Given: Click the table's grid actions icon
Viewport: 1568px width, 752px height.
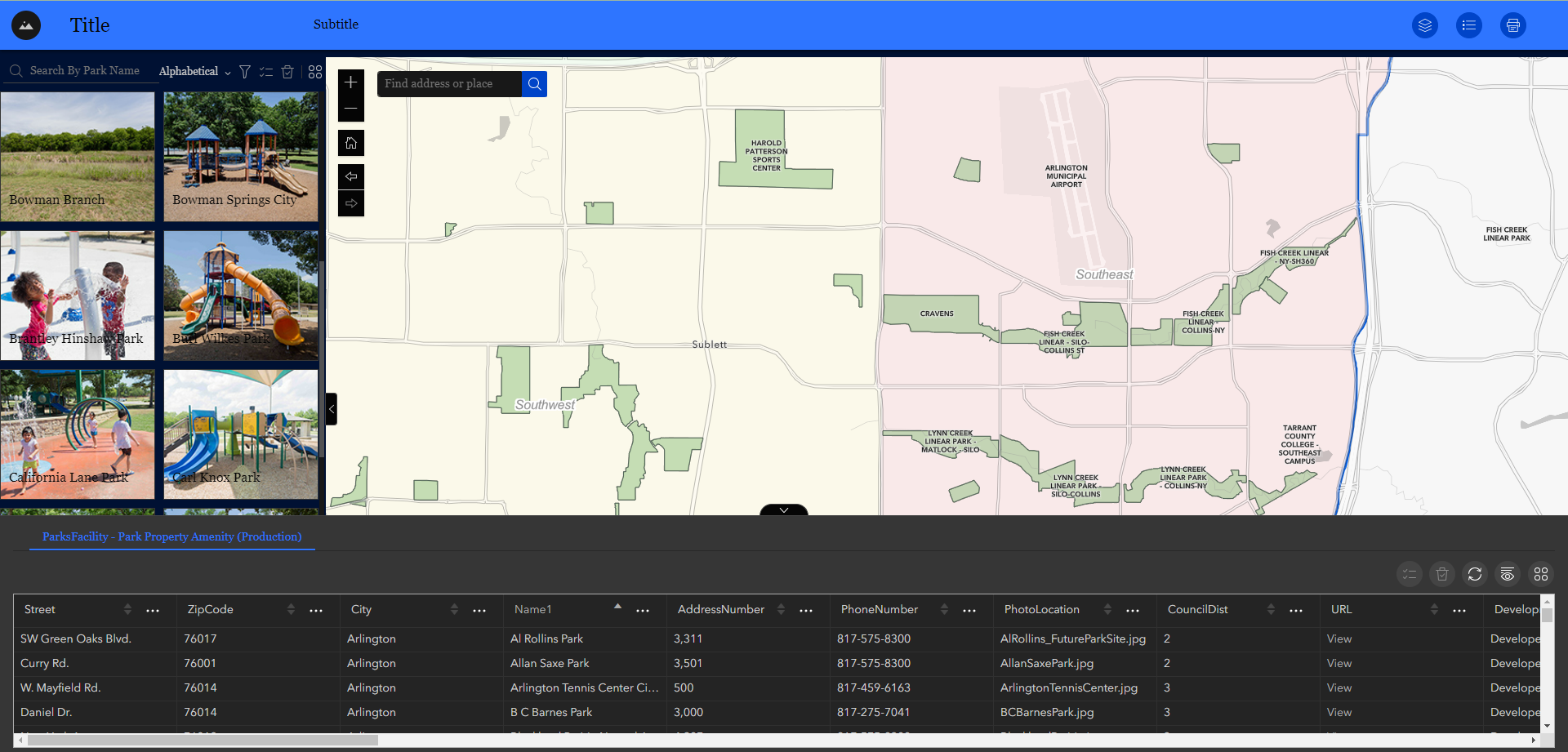Looking at the screenshot, I should point(1540,574).
